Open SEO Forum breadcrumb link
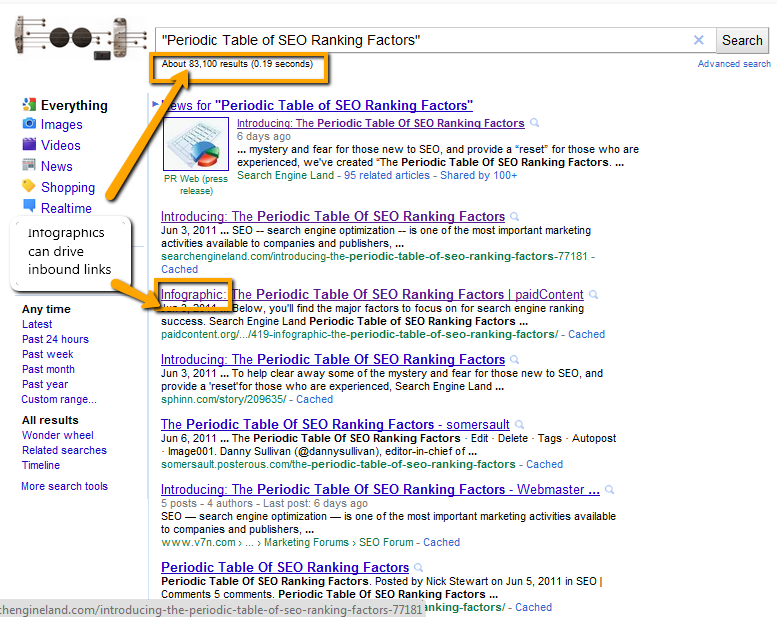Screen dimensions: 777x617 [386, 542]
